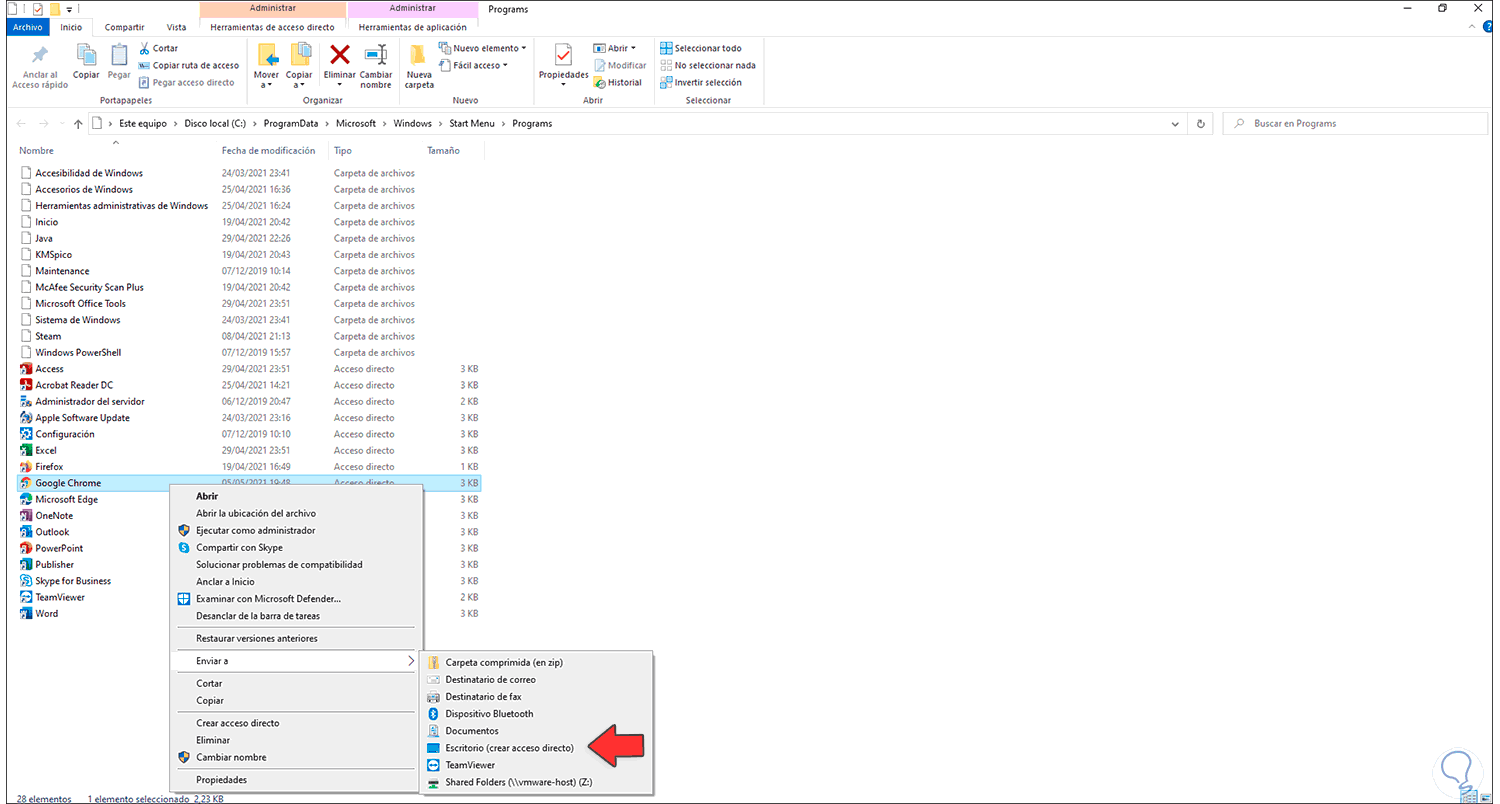
Task: Click the Pegar clipboard icon
Action: coord(119,55)
